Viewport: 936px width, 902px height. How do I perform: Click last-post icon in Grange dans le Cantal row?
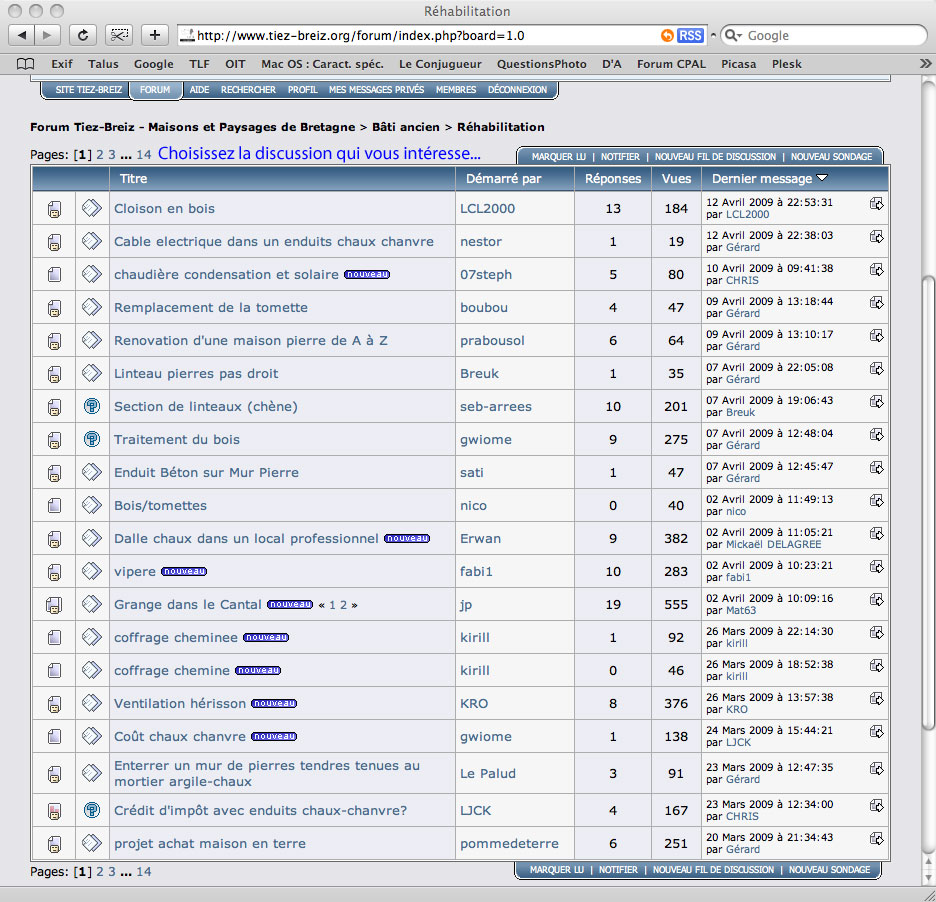pos(876,600)
